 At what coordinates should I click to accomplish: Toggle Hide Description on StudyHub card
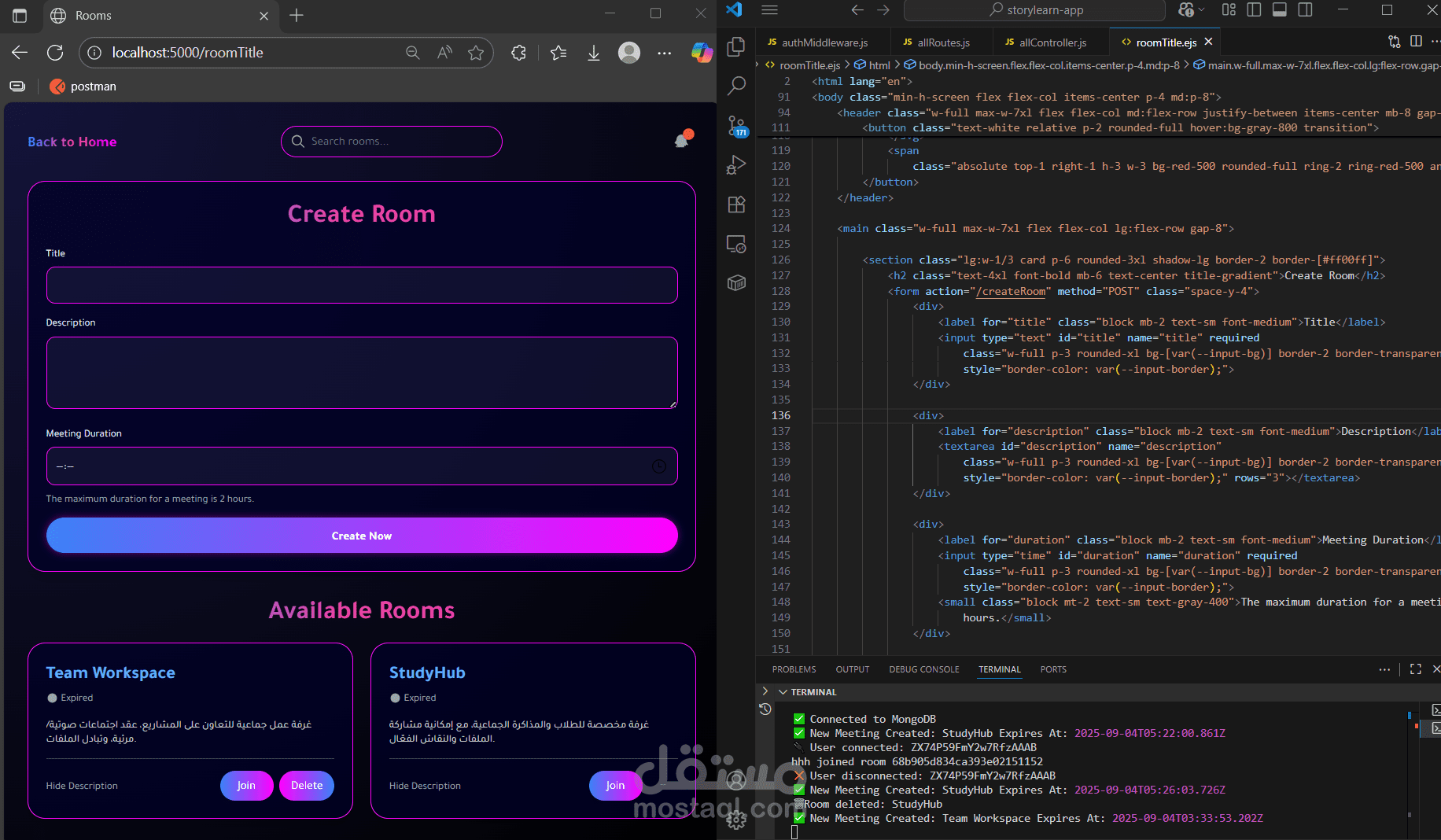click(425, 786)
